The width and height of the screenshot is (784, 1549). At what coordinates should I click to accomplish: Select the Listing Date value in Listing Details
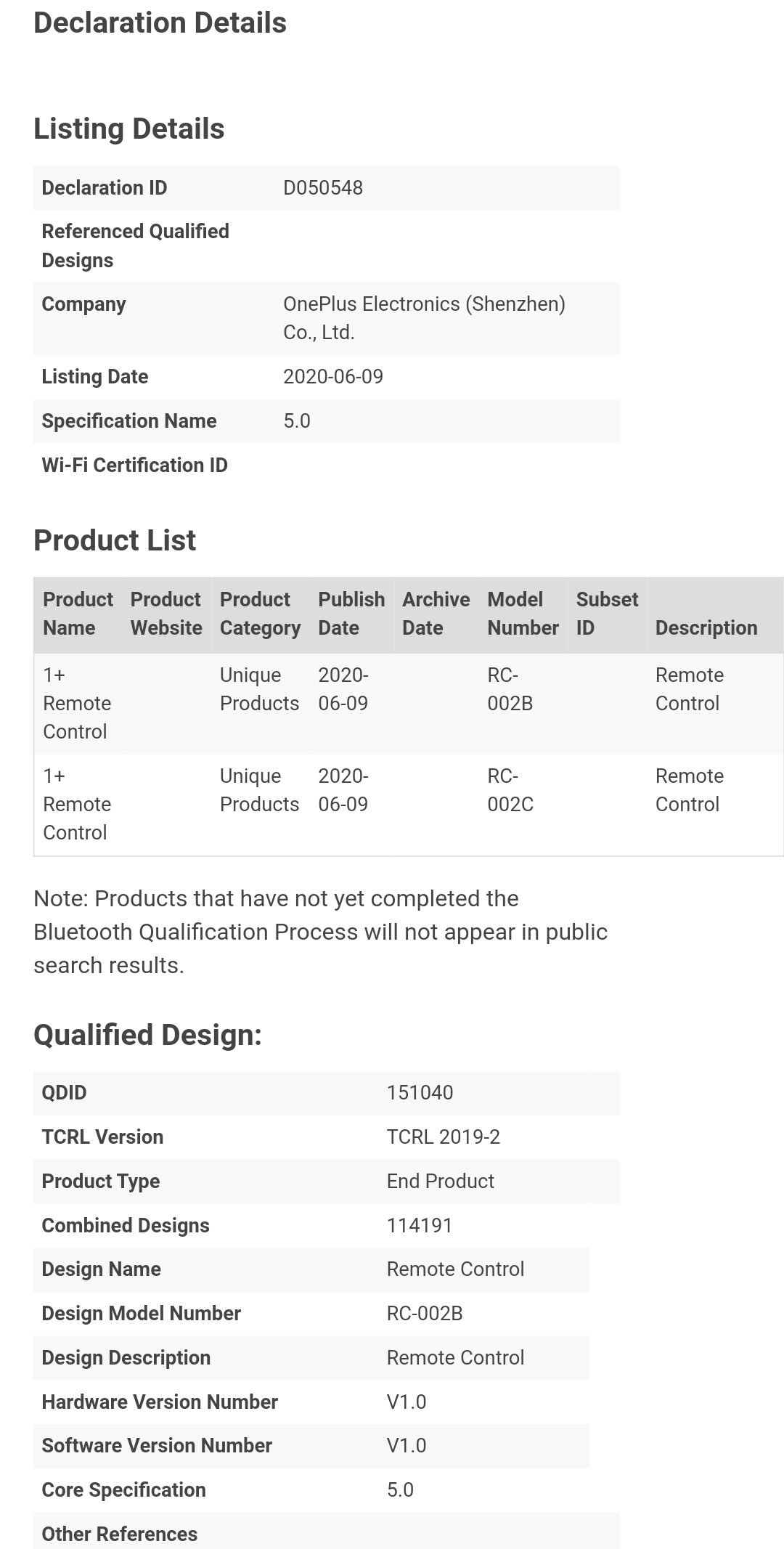click(333, 377)
